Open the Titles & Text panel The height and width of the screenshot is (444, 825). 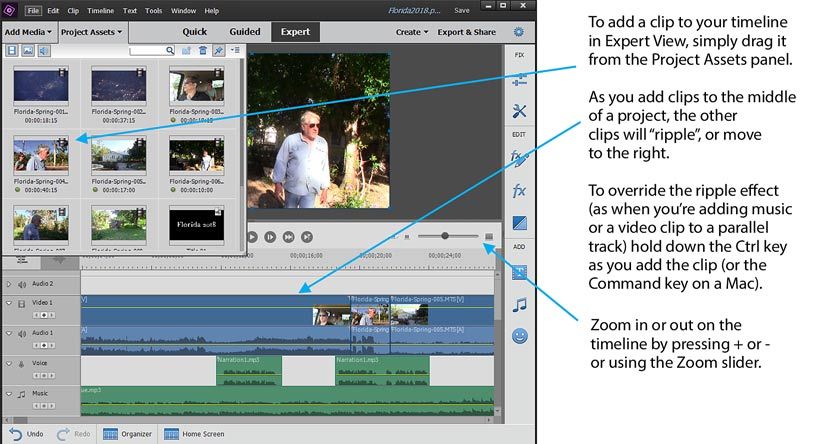coord(519,273)
